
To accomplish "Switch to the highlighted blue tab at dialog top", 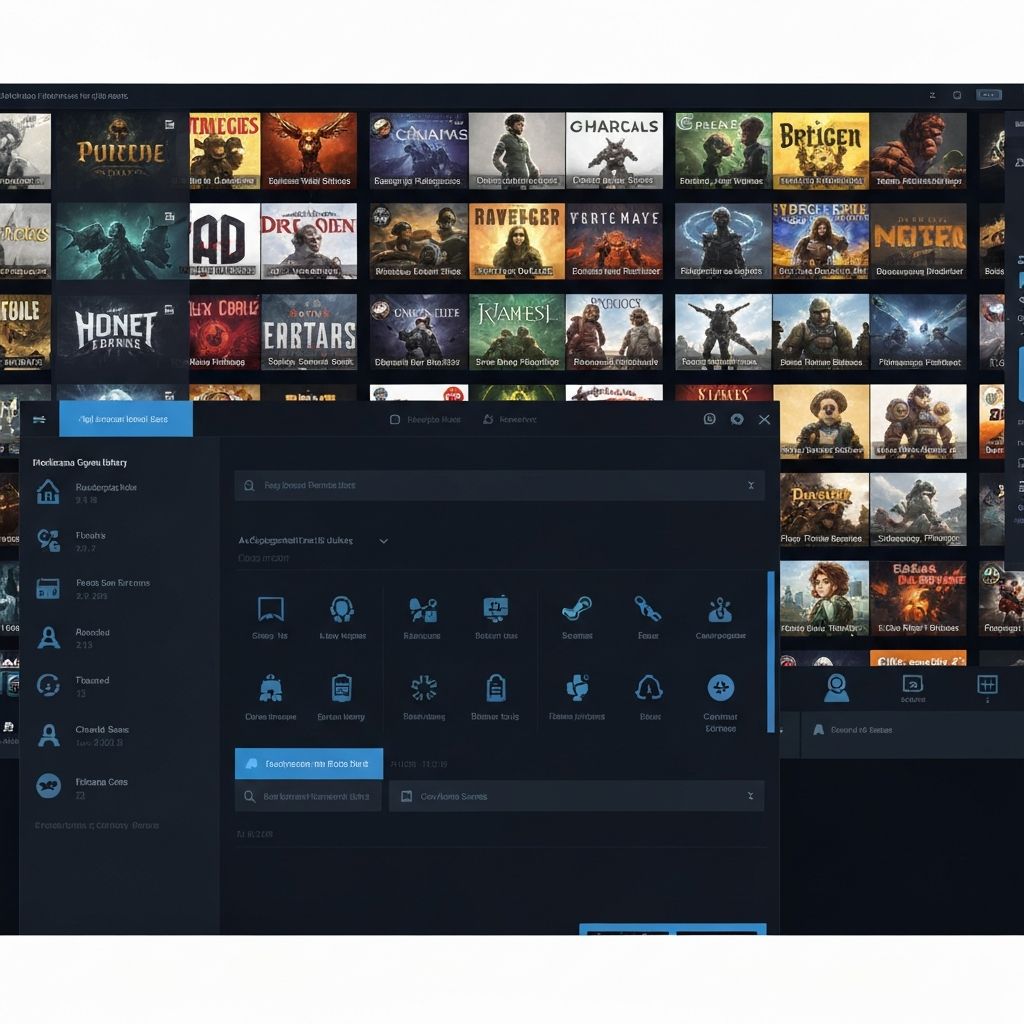I will [x=125, y=419].
